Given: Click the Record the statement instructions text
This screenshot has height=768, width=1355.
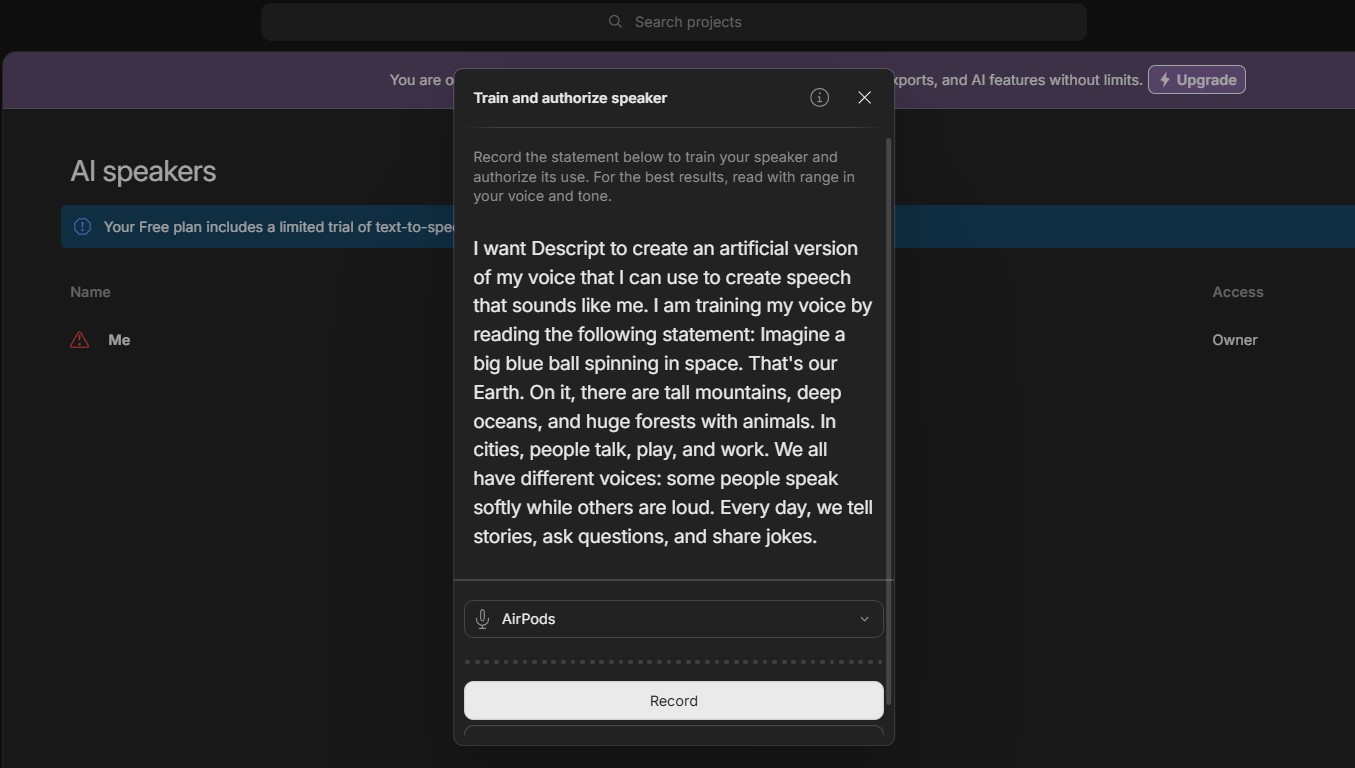Looking at the screenshot, I should click(x=664, y=177).
